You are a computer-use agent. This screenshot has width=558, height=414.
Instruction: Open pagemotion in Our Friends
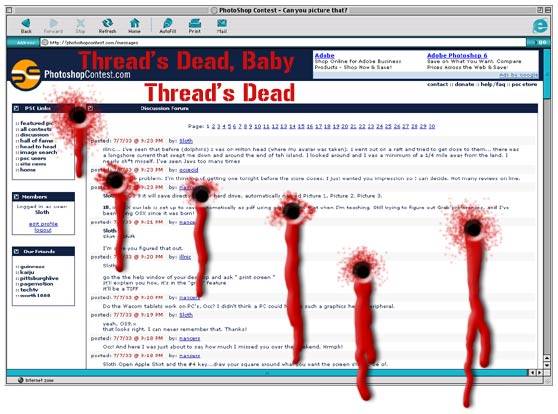coord(36,284)
